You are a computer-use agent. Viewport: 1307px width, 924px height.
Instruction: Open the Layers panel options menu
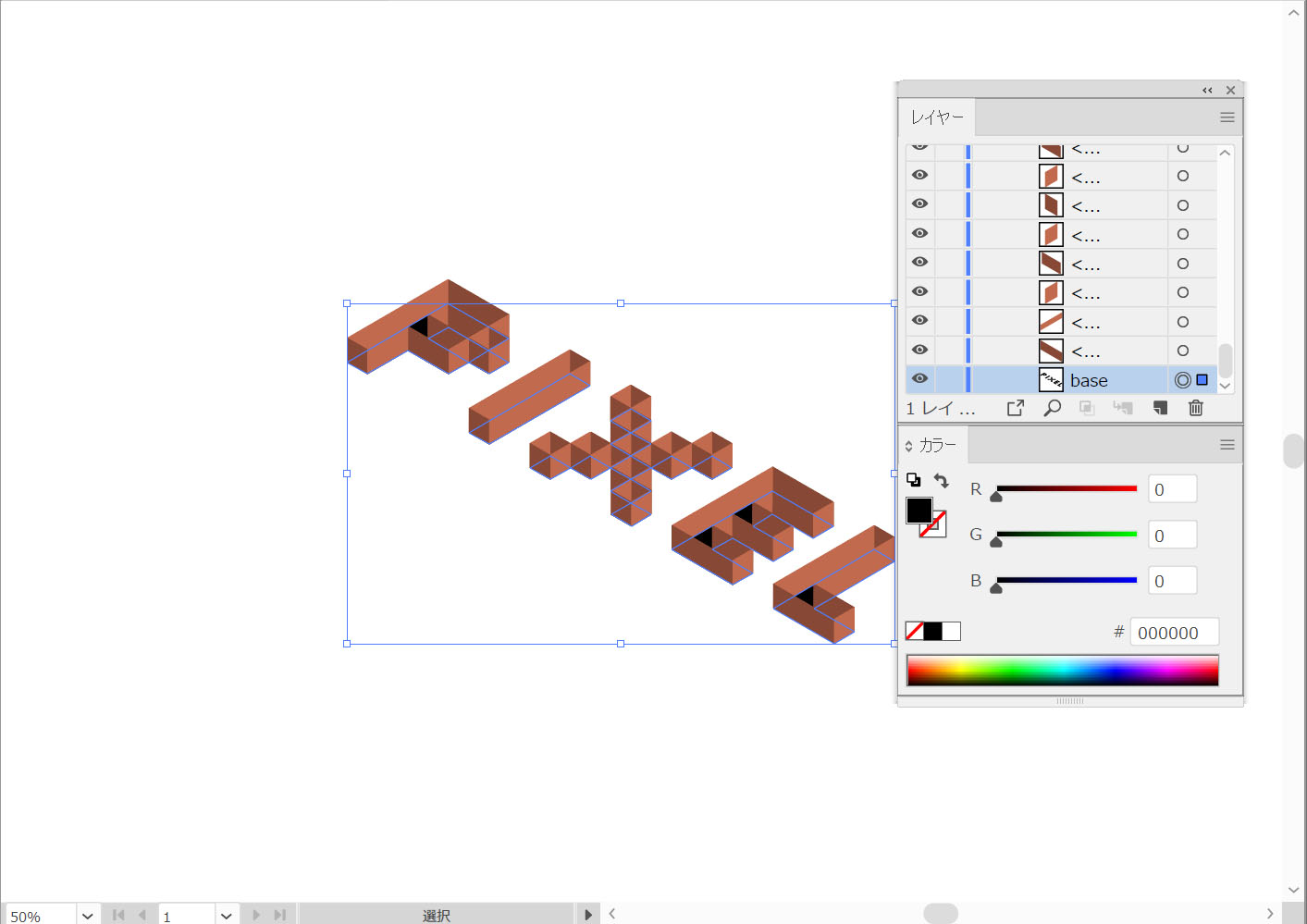tap(1227, 117)
